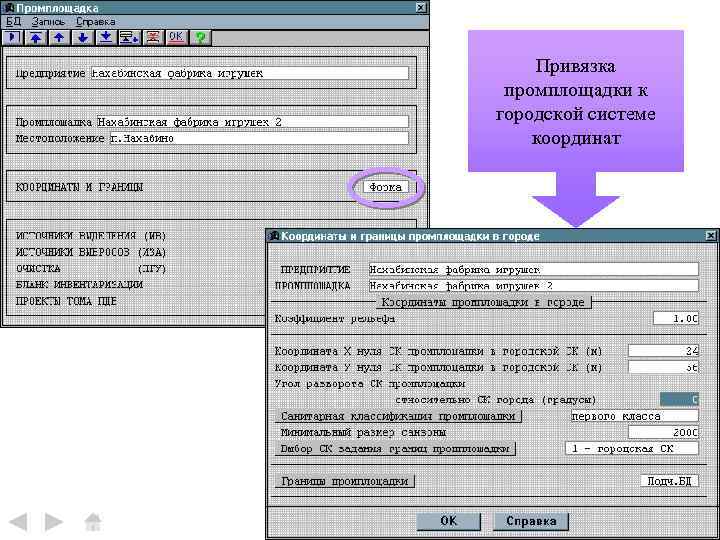
Task: Click Санитарная классификация промплощадки button
Action: click(398, 416)
